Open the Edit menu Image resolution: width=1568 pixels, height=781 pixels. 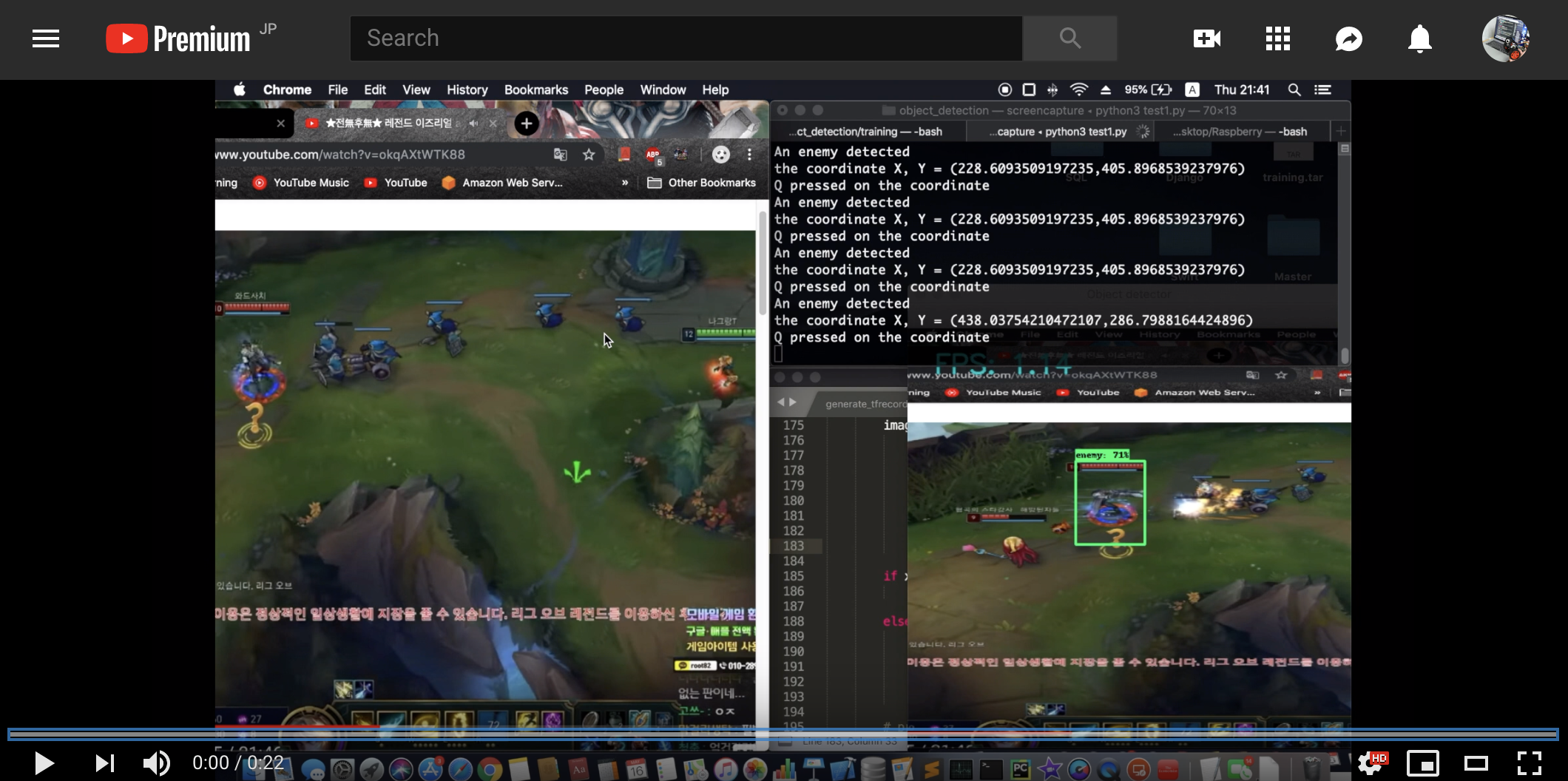[375, 89]
